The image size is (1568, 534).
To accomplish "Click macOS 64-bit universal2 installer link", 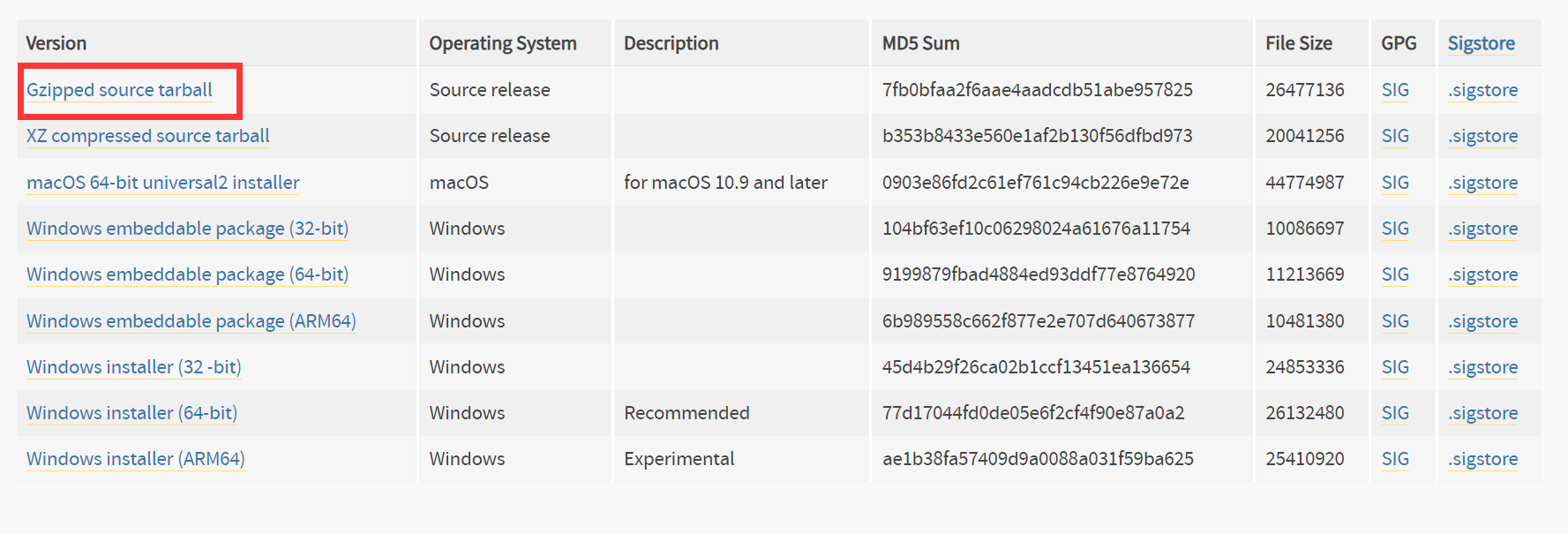I will pyautogui.click(x=162, y=183).
